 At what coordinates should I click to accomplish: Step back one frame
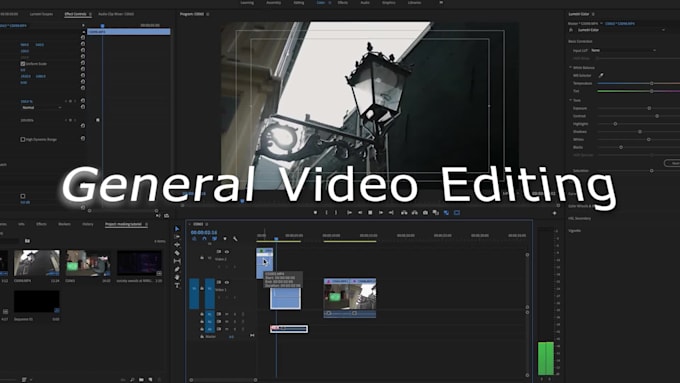pyautogui.click(x=360, y=213)
